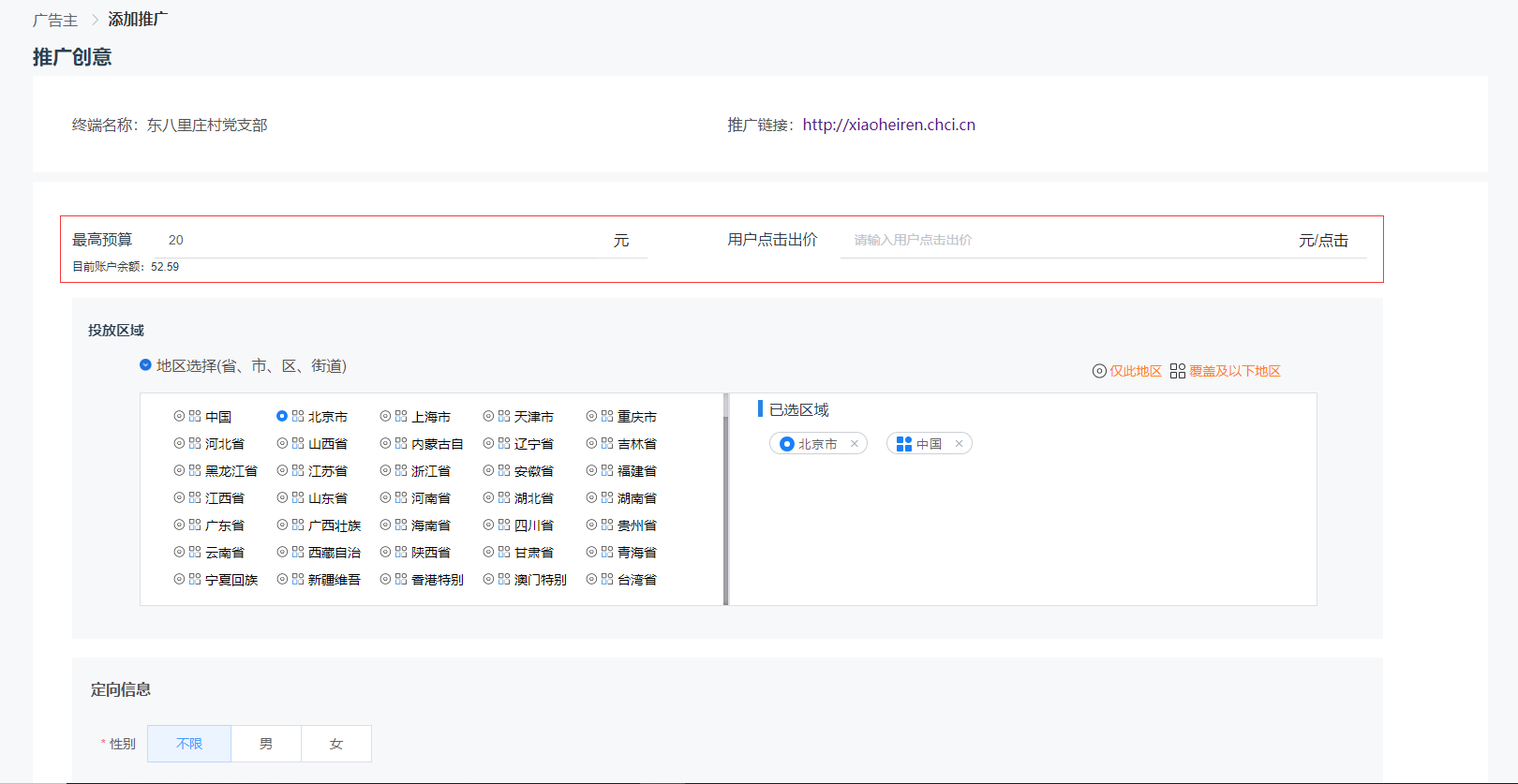Select only-this-region circle for 河北省
Viewport: 1518px width, 784px height.
[x=179, y=443]
